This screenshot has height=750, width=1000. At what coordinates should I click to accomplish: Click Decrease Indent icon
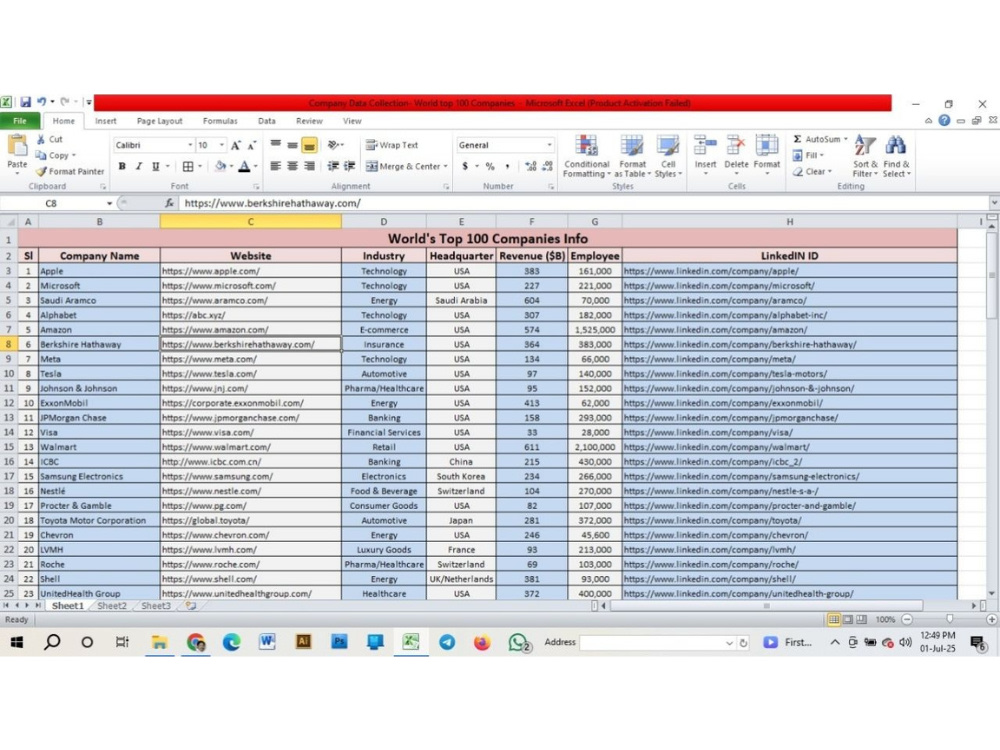333,166
